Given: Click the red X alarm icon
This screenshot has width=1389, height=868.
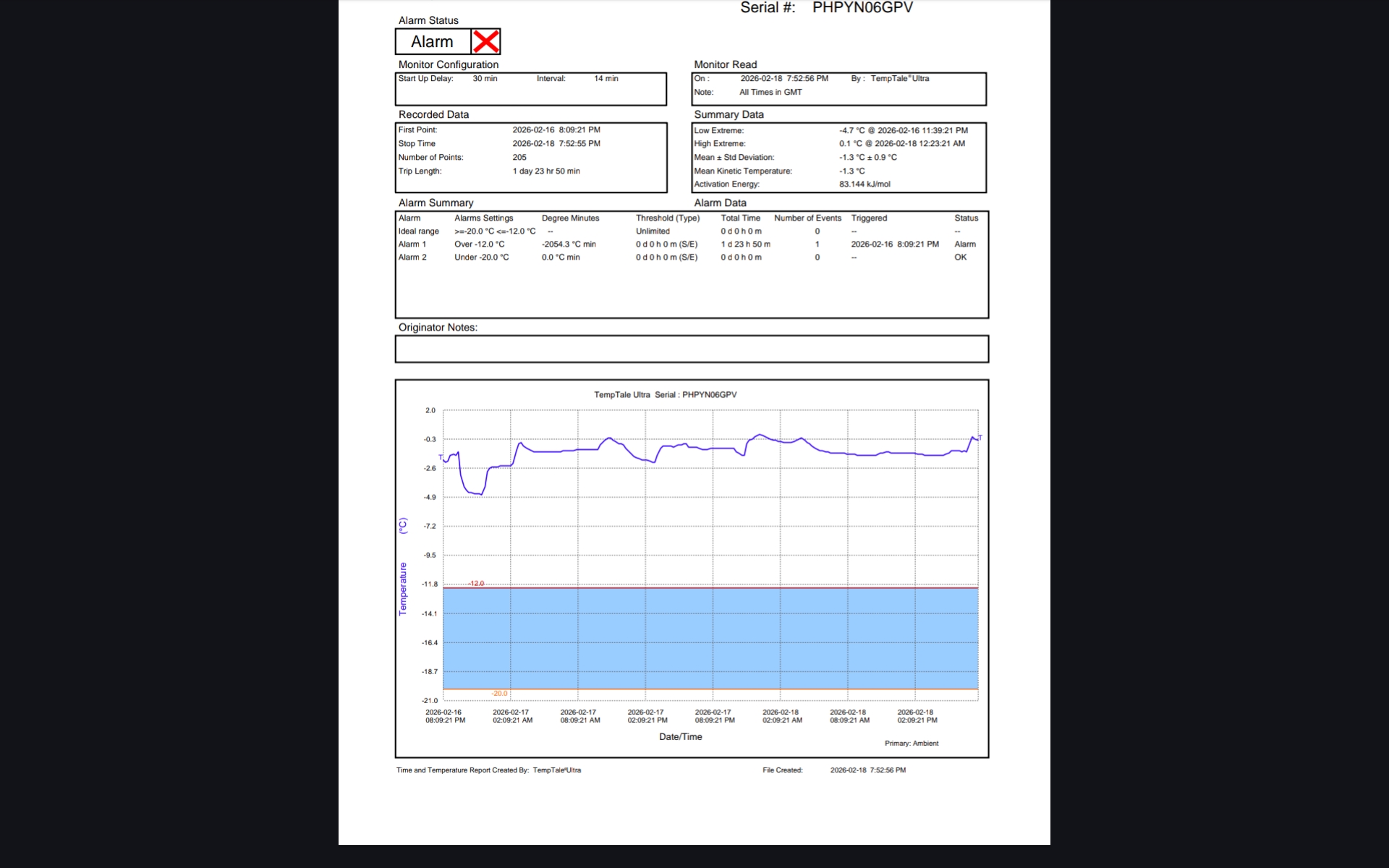Looking at the screenshot, I should 485,42.
